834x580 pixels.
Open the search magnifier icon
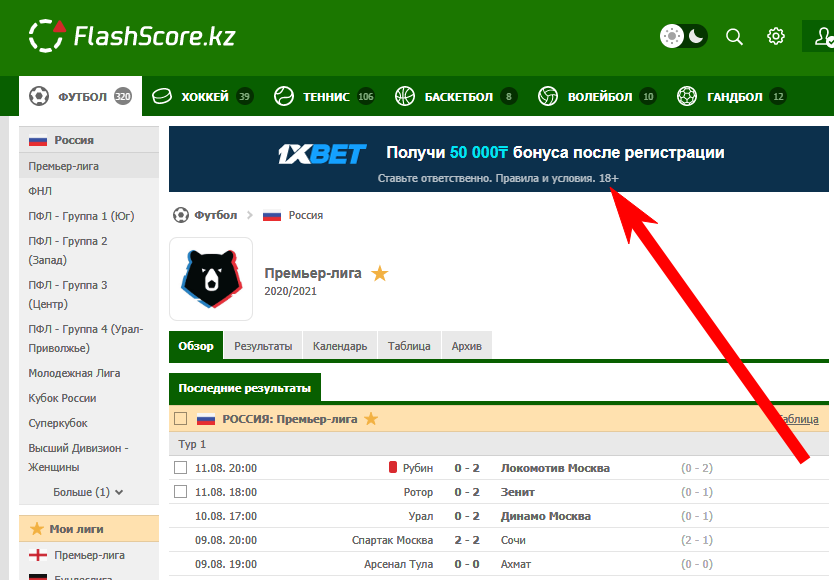(734, 36)
